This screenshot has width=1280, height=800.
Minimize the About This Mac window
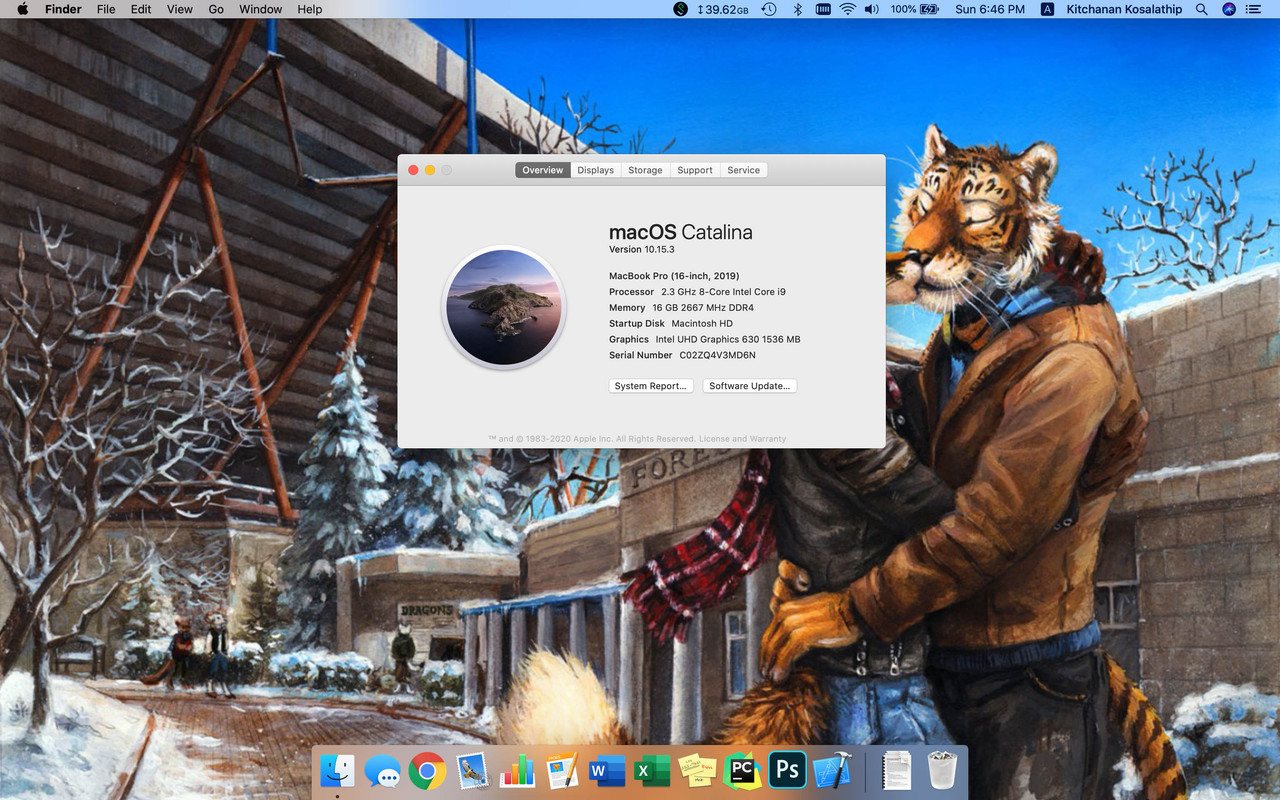pyautogui.click(x=430, y=170)
